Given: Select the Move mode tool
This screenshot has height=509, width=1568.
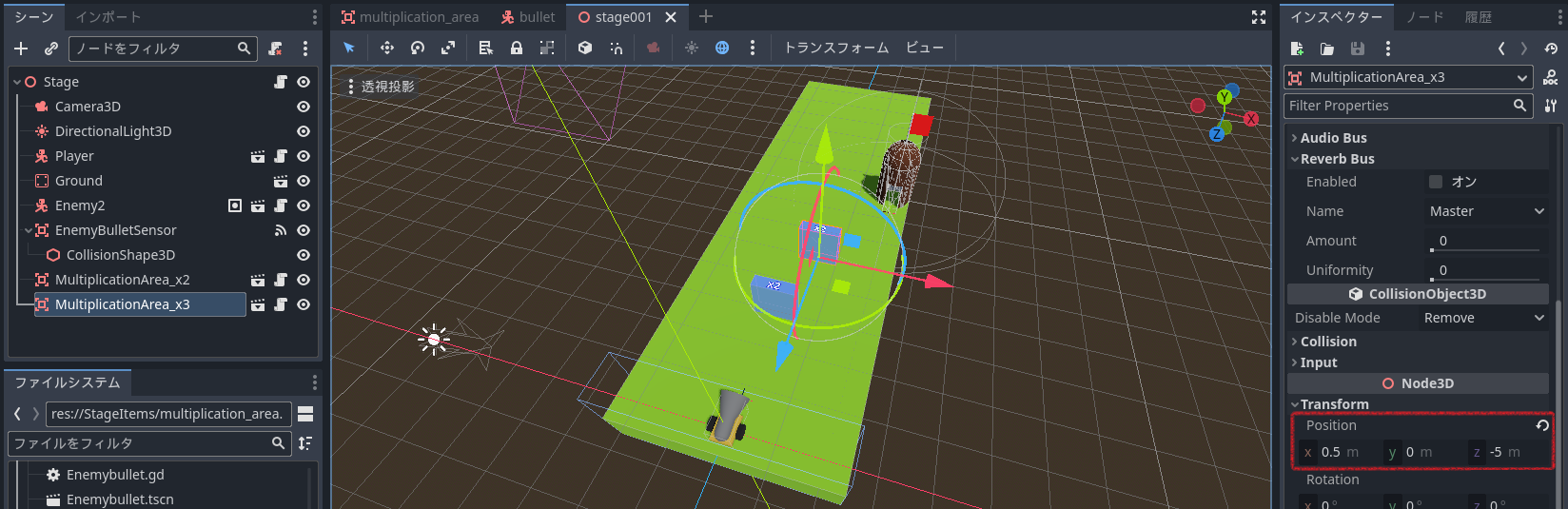Looking at the screenshot, I should (387, 48).
